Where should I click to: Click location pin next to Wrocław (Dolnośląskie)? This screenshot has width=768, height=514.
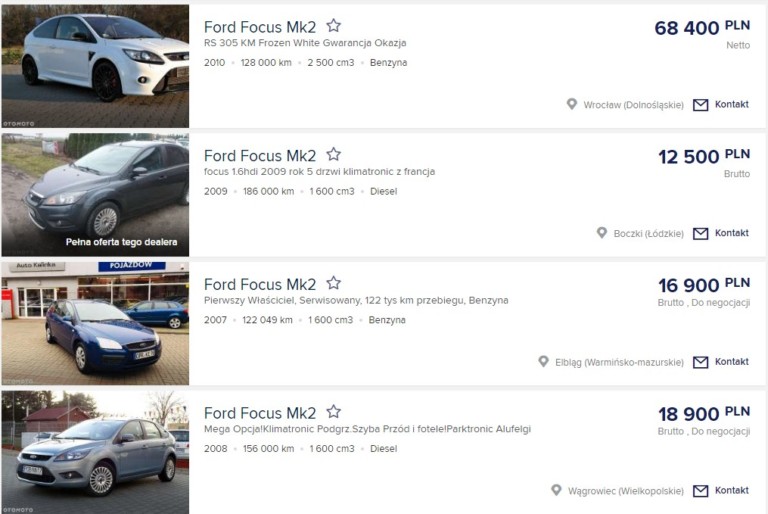pos(572,104)
